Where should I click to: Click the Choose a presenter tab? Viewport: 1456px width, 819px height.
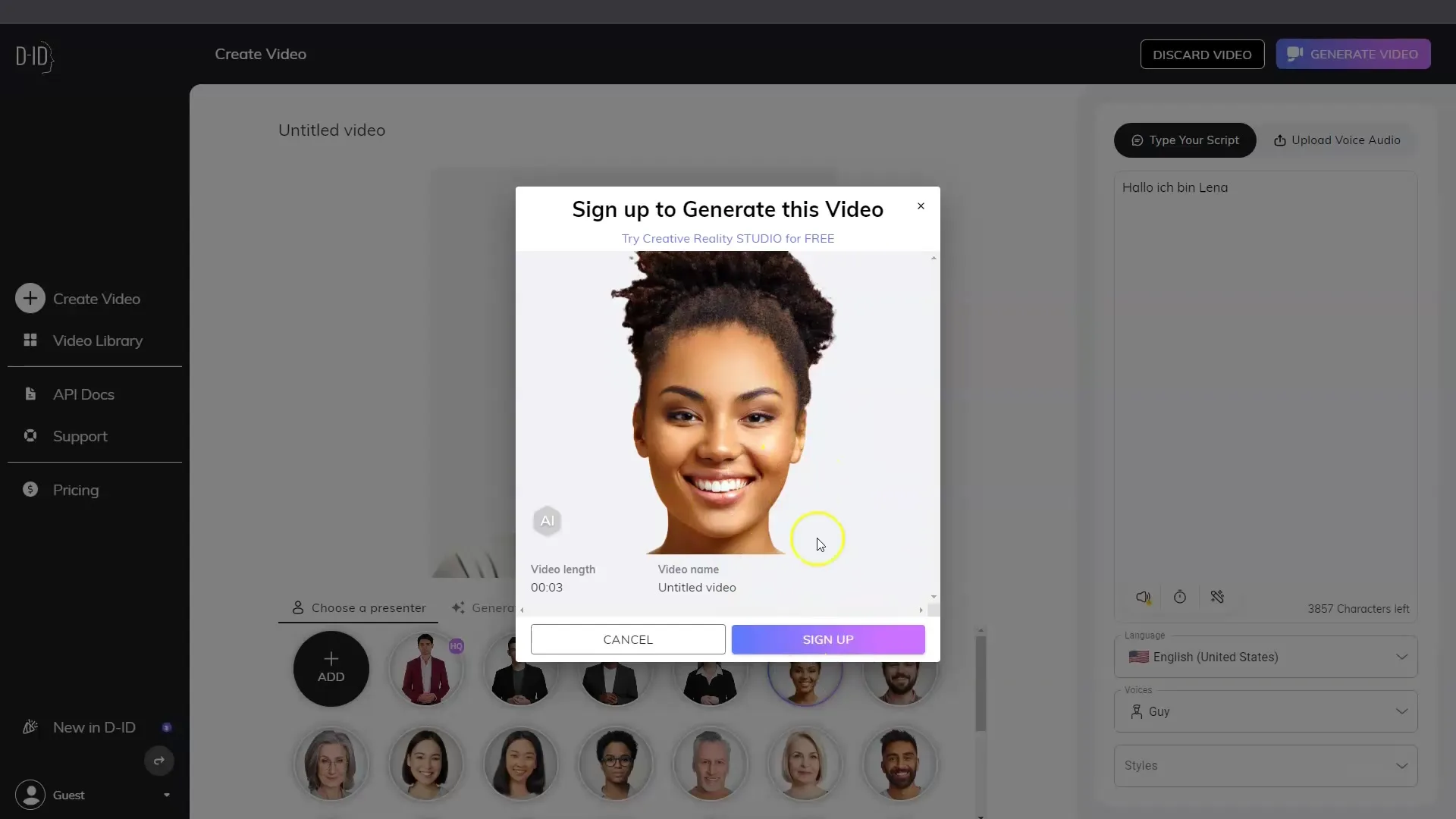(x=359, y=607)
